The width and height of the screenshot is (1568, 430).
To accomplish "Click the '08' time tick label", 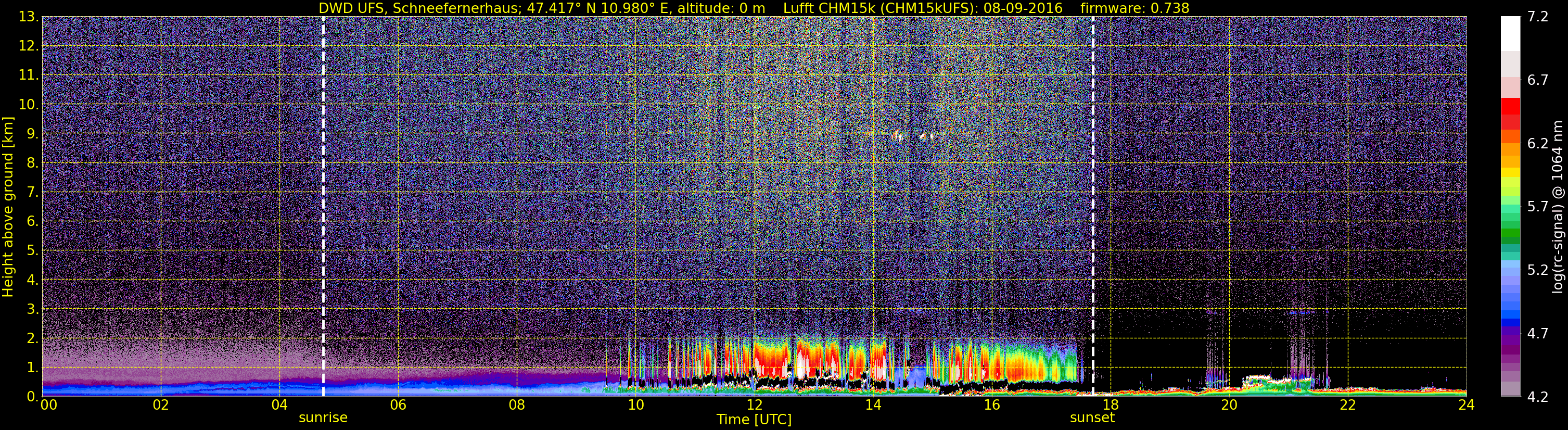I will [x=516, y=405].
